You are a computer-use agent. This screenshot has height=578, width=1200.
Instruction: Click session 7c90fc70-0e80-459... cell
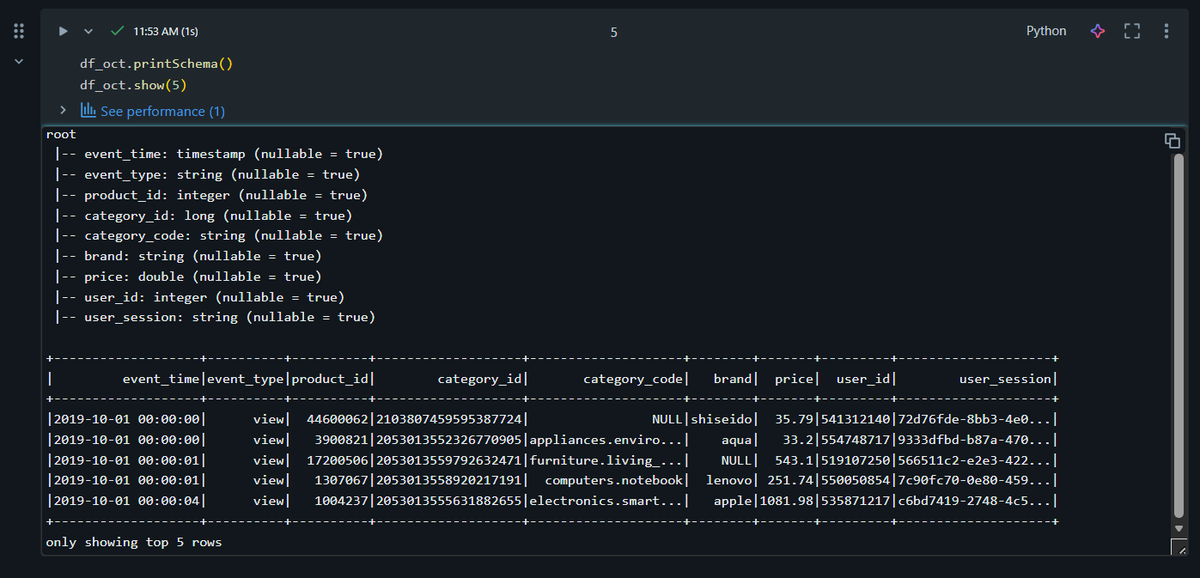975,480
